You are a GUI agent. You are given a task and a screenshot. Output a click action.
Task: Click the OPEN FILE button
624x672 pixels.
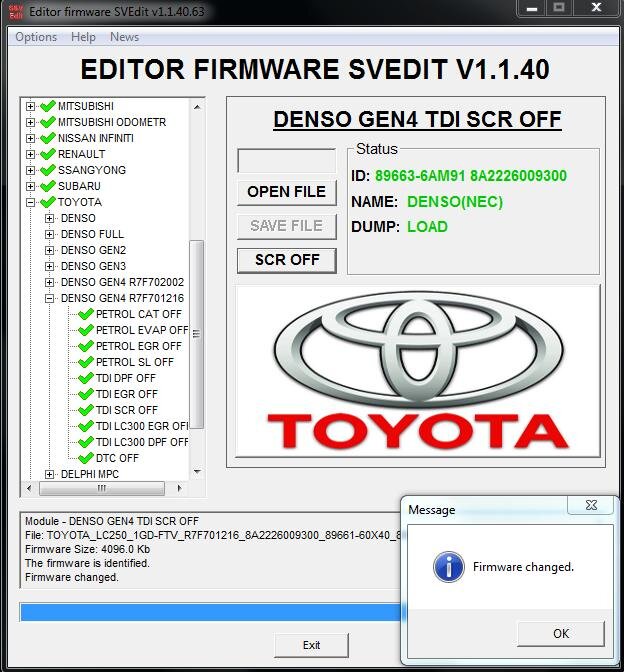(x=287, y=192)
